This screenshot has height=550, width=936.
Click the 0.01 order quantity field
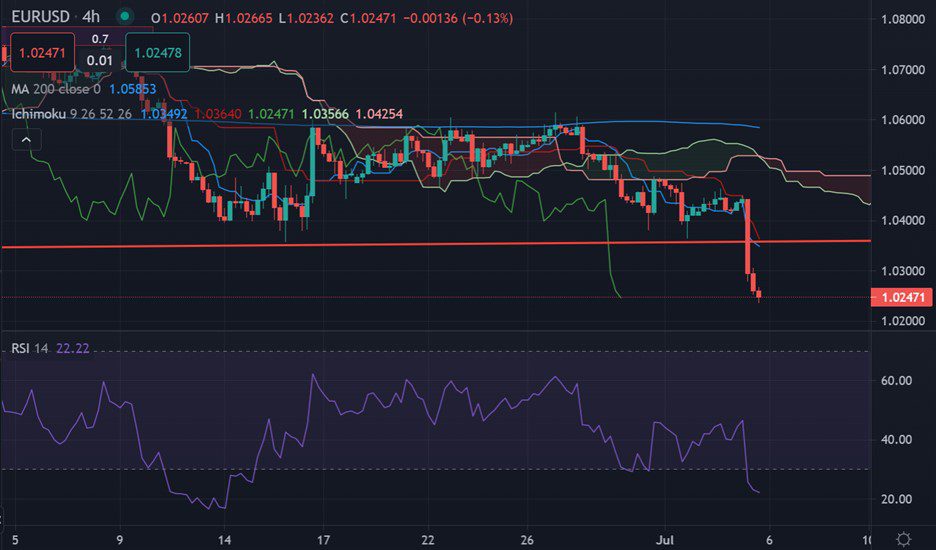coord(99,60)
